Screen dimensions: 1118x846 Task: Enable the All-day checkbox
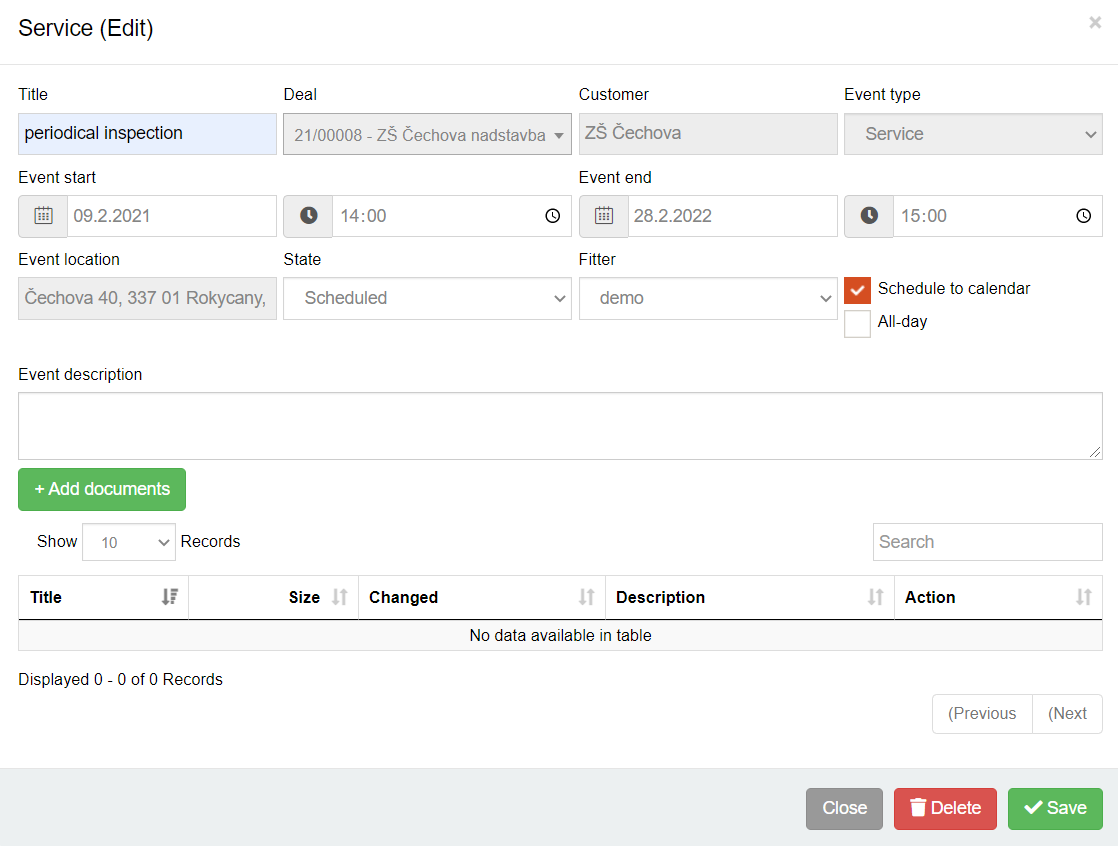(857, 324)
